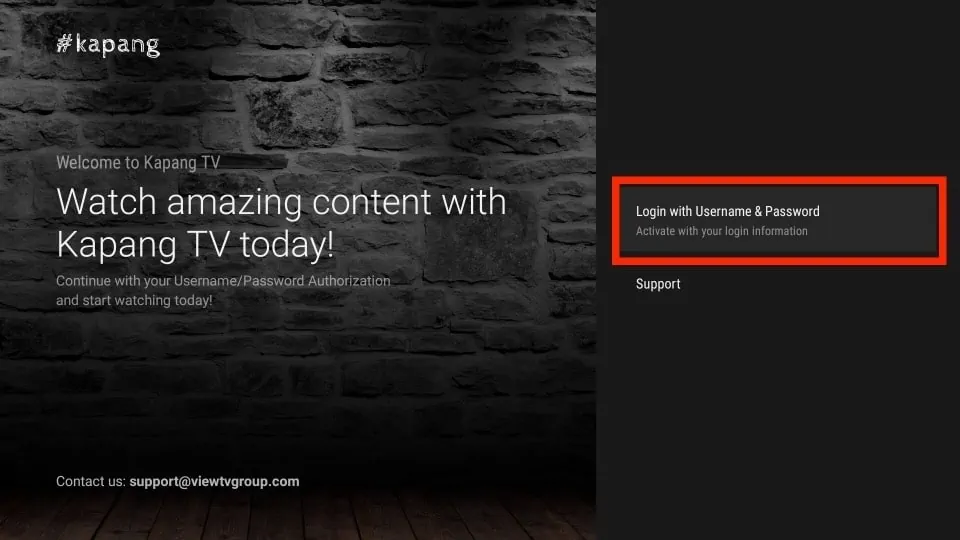Screen dimensions: 960x540
Task: Click support@viewtvgroup.com email address
Action: [x=214, y=481]
